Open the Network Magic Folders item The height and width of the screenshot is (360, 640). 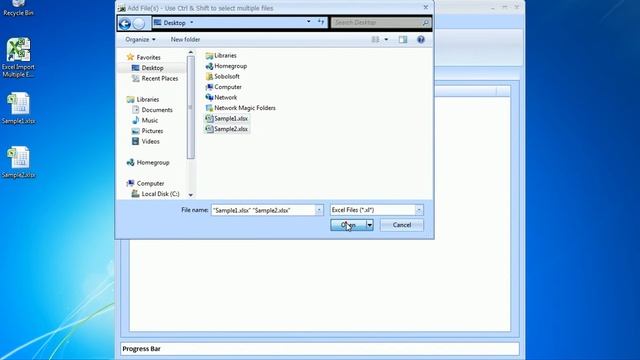pyautogui.click(x=240, y=108)
